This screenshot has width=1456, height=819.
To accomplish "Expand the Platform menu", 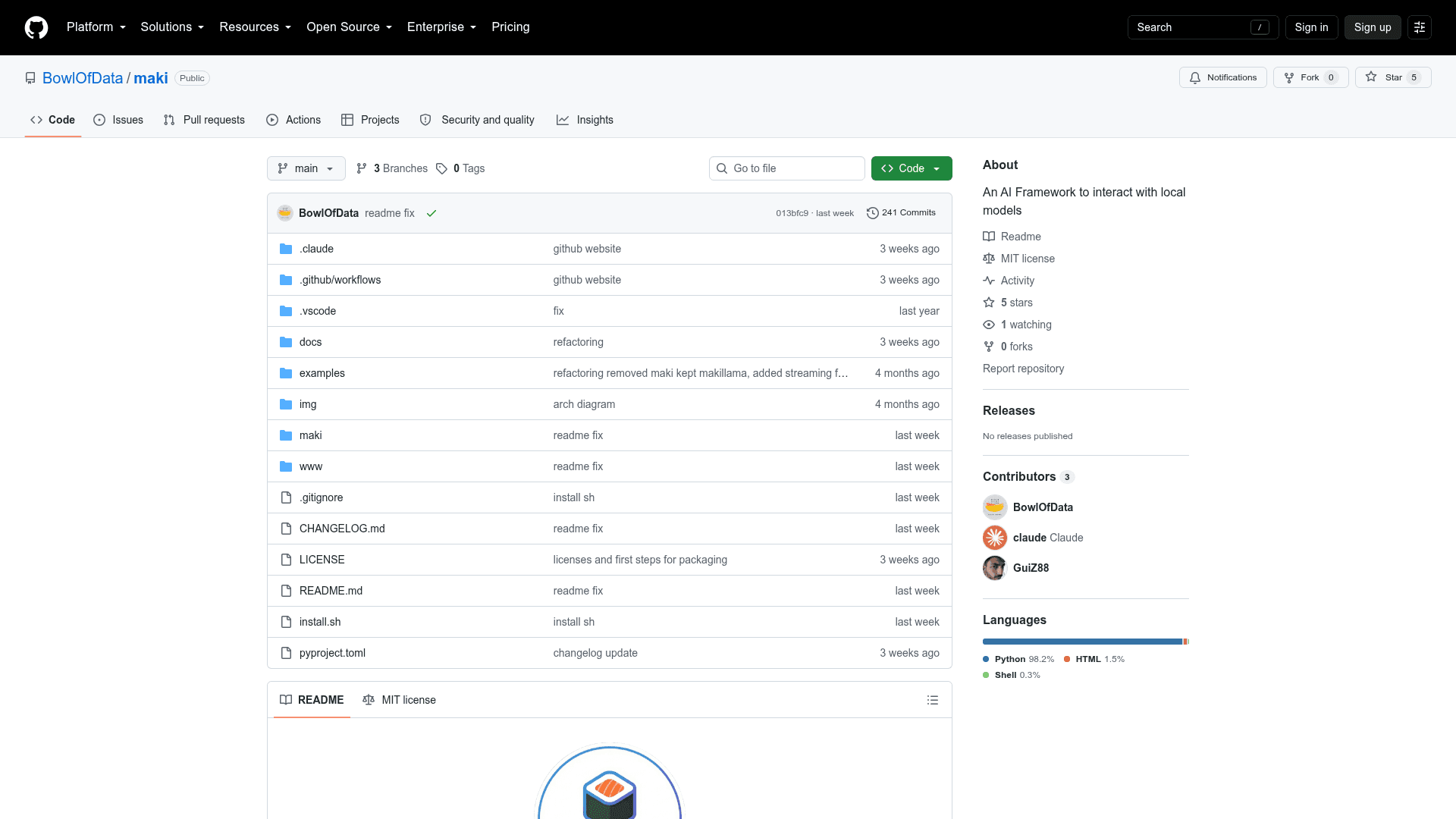I will (x=96, y=27).
